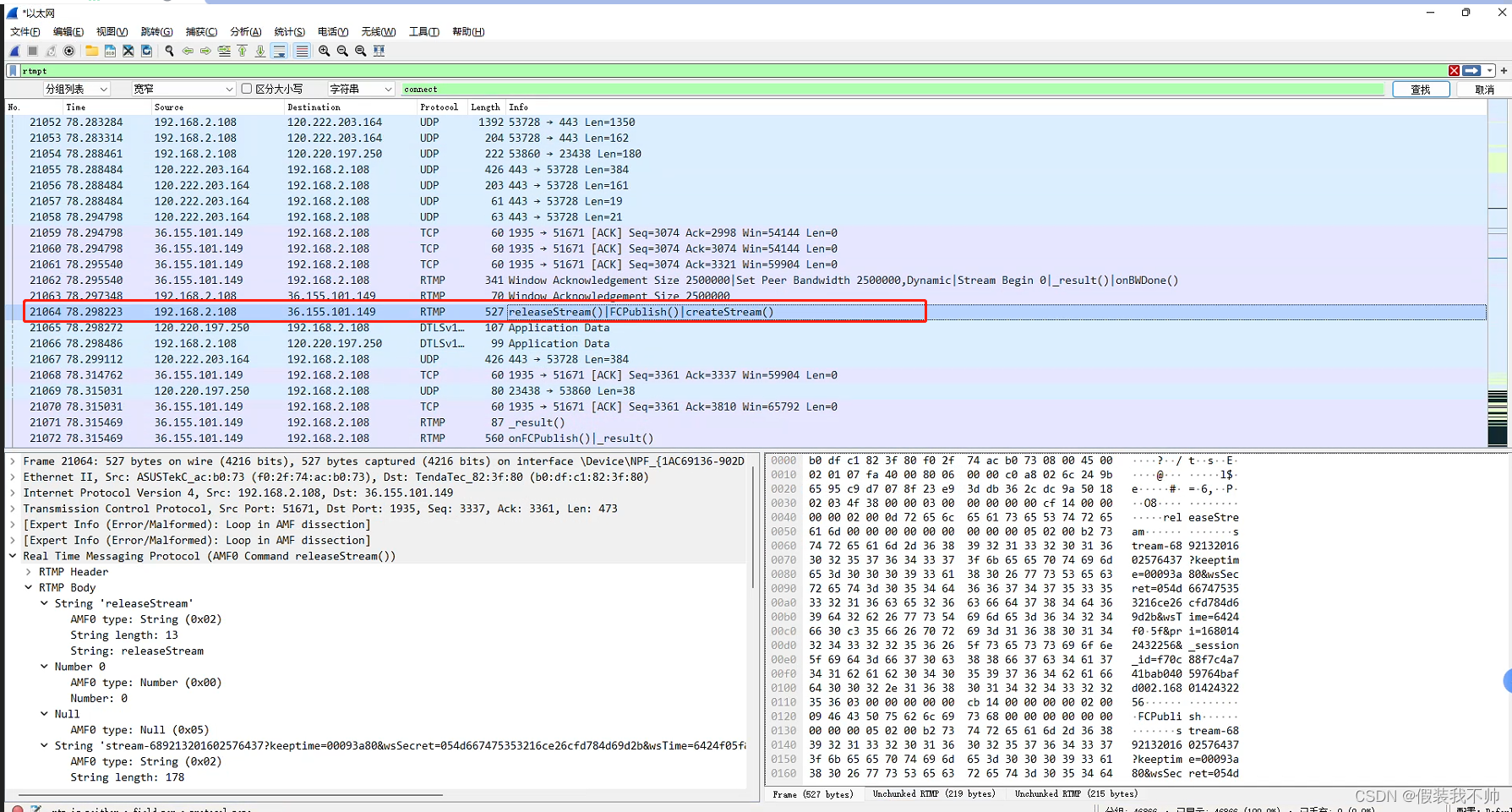
Task: Open the 分析(A) menu
Action: click(246, 32)
